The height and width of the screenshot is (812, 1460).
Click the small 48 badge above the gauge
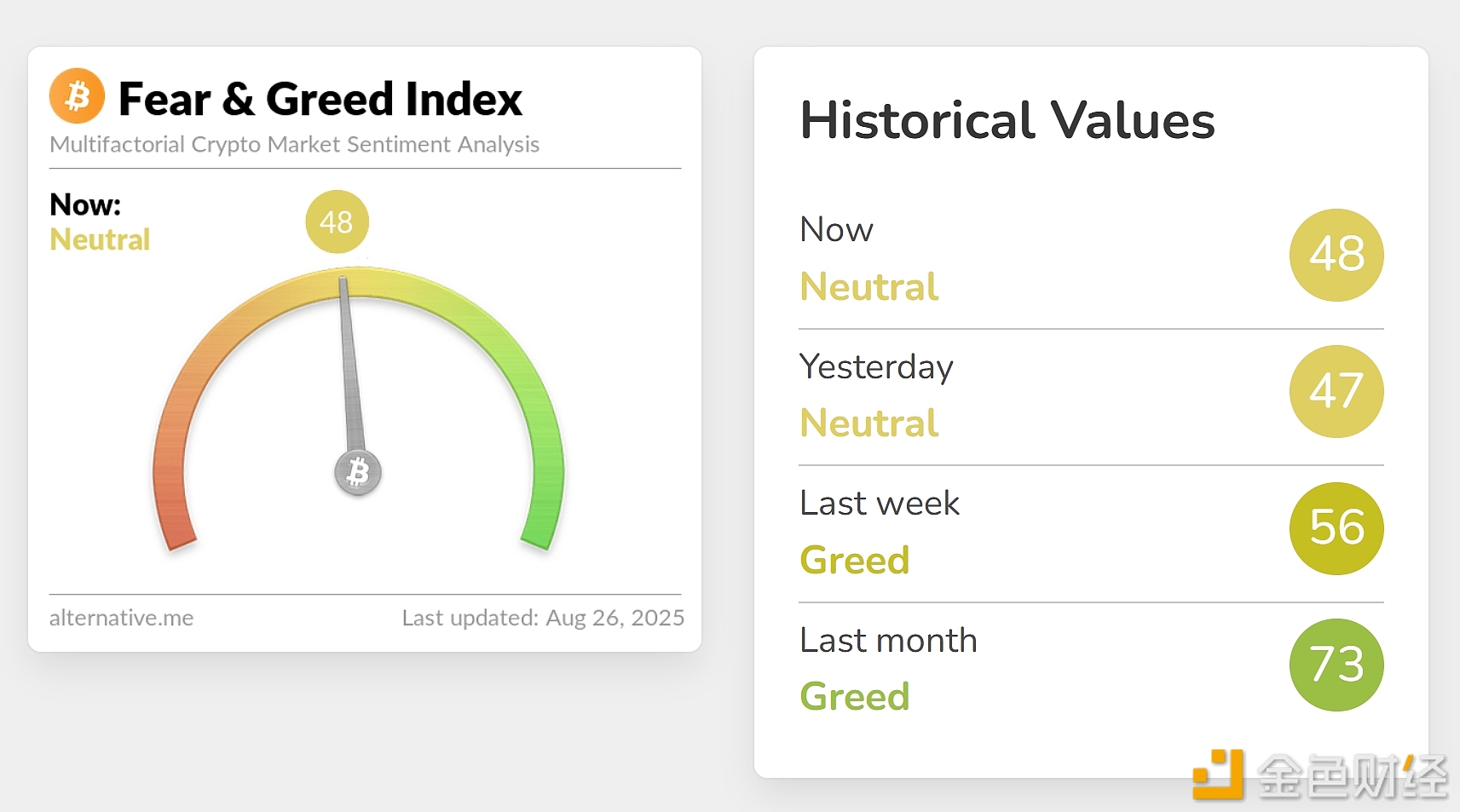tap(337, 222)
